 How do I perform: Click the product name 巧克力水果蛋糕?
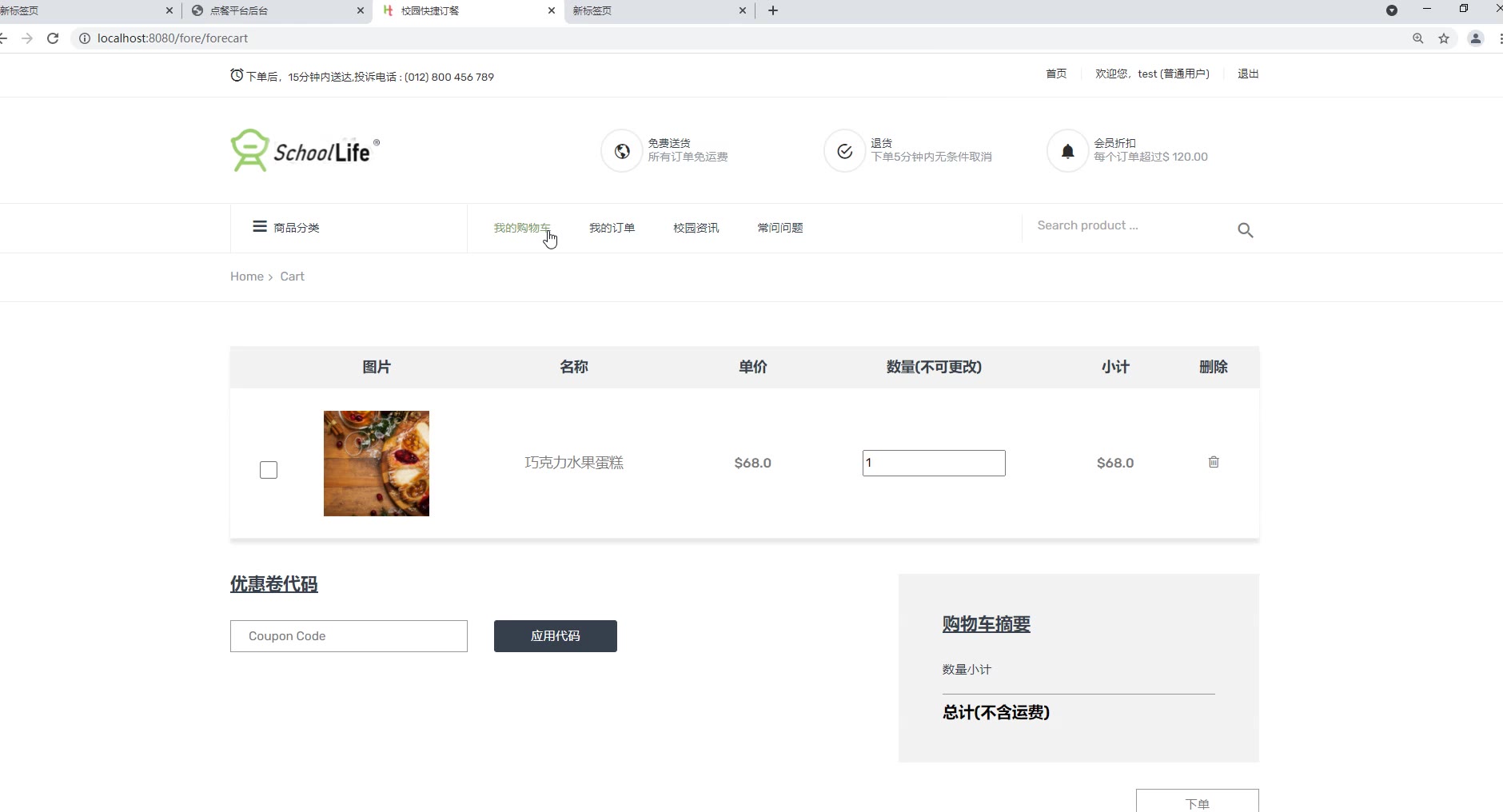574,463
